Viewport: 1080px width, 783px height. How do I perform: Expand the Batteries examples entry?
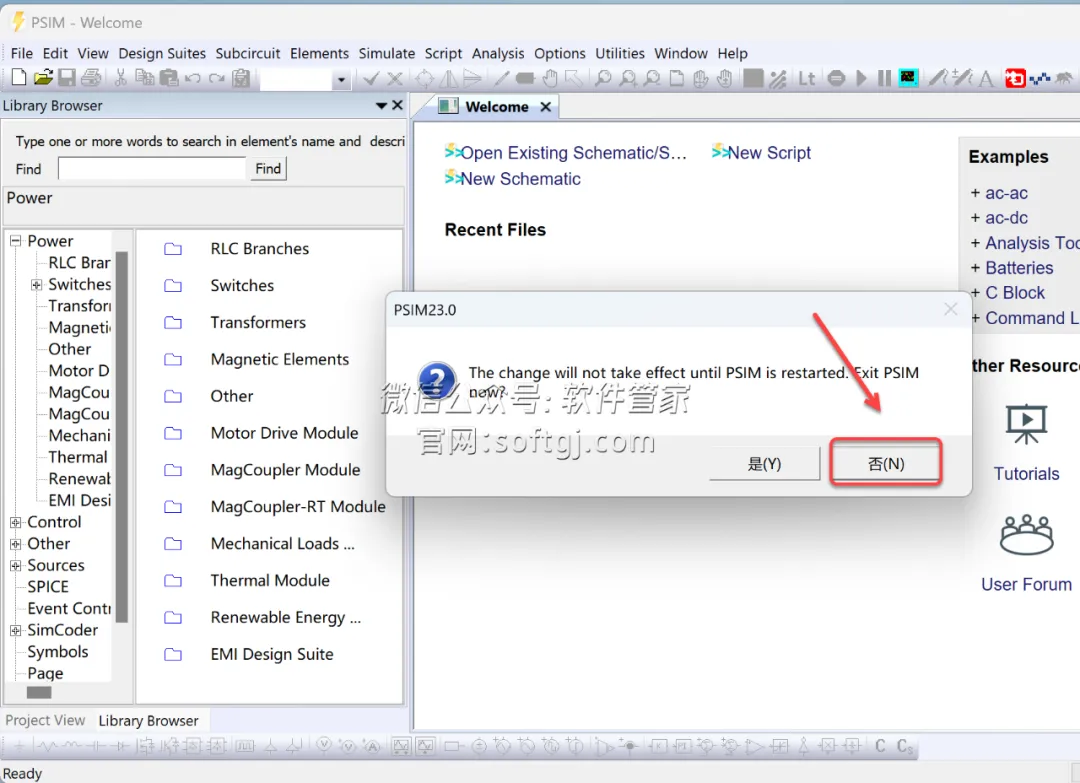[975, 268]
